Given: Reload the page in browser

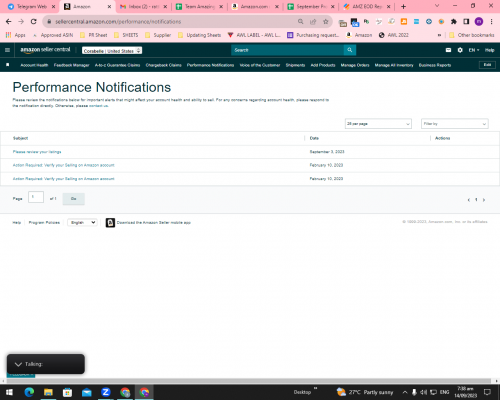Looking at the screenshot, I should coord(33,22).
